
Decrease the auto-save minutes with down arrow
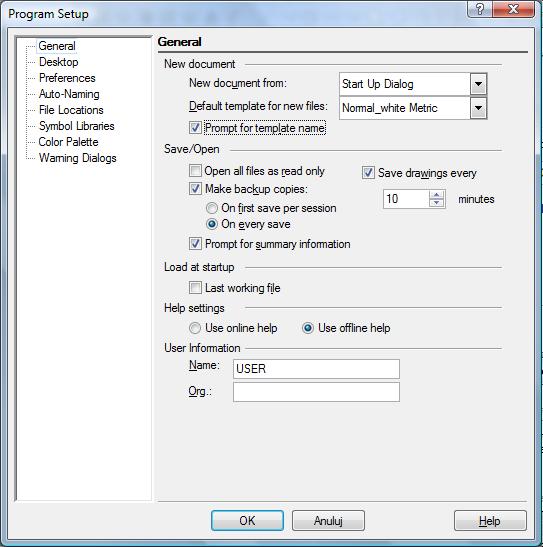click(437, 203)
